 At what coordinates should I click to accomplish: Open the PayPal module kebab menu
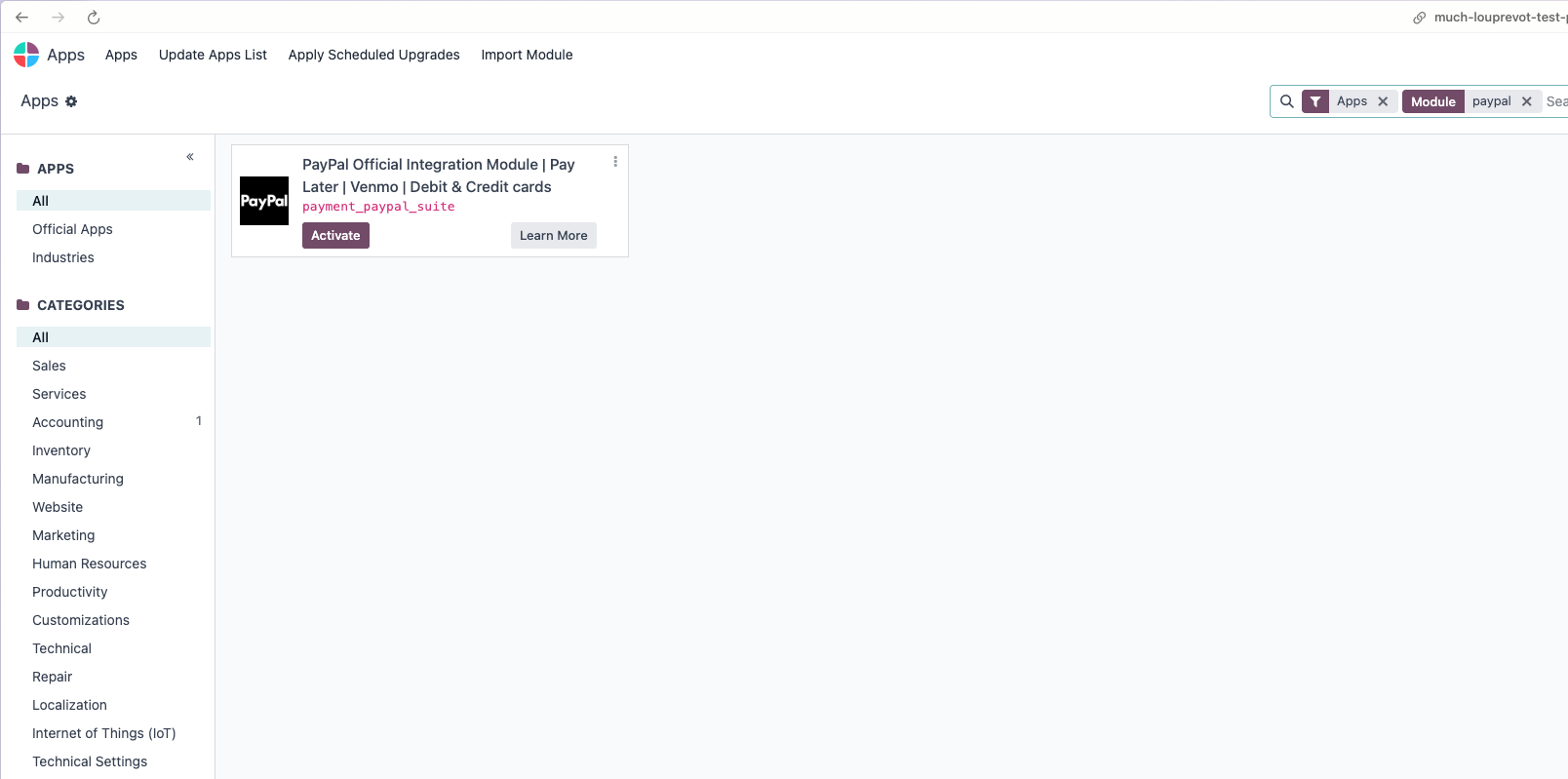click(615, 162)
